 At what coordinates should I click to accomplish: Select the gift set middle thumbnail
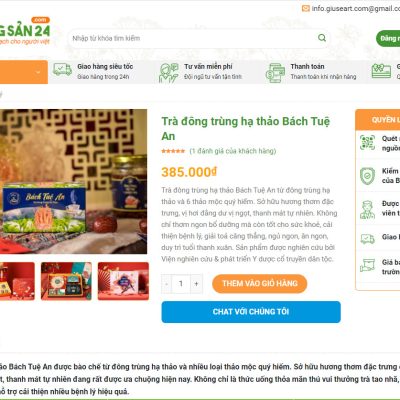[x=66, y=281]
